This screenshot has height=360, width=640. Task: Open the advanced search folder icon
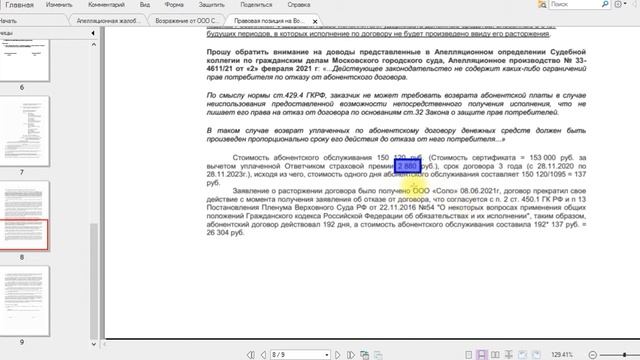tap(542, 4)
